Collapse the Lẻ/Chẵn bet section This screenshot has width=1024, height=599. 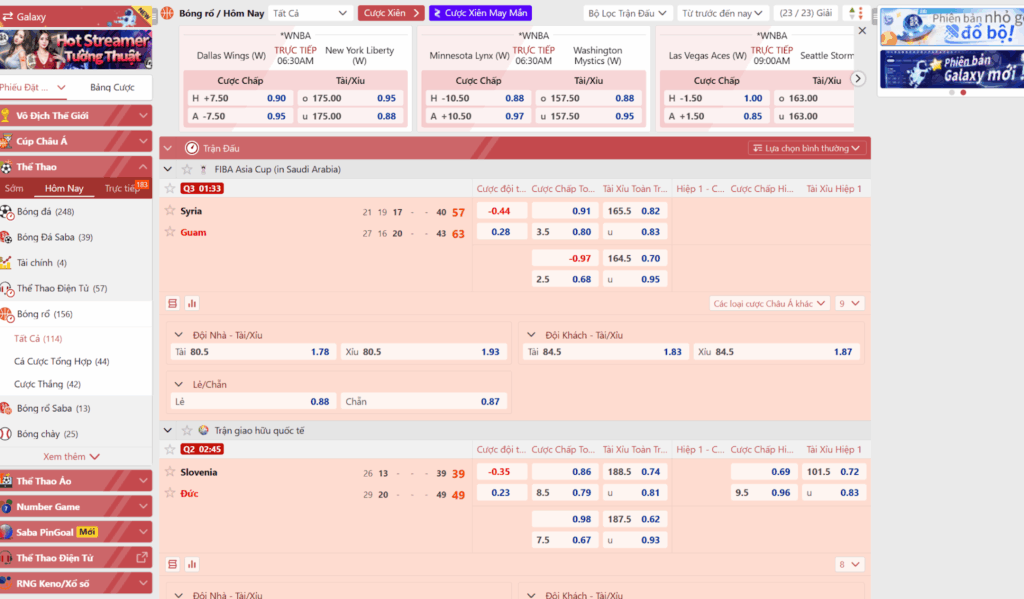(x=178, y=384)
